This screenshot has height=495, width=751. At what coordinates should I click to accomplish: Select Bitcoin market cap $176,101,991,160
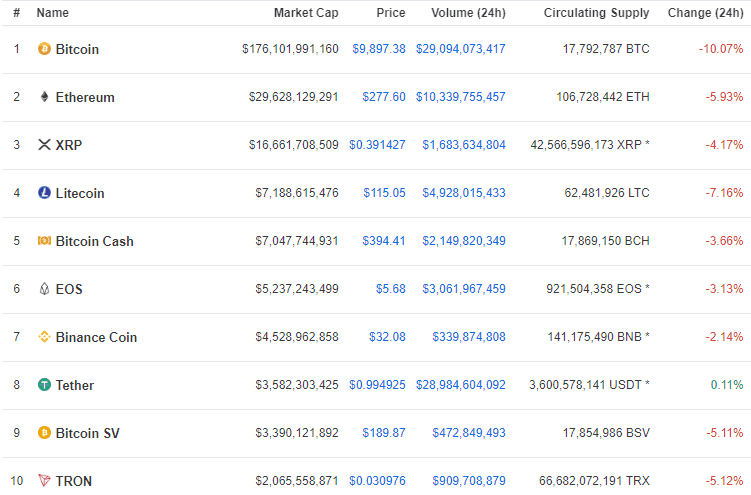pyautogui.click(x=290, y=49)
